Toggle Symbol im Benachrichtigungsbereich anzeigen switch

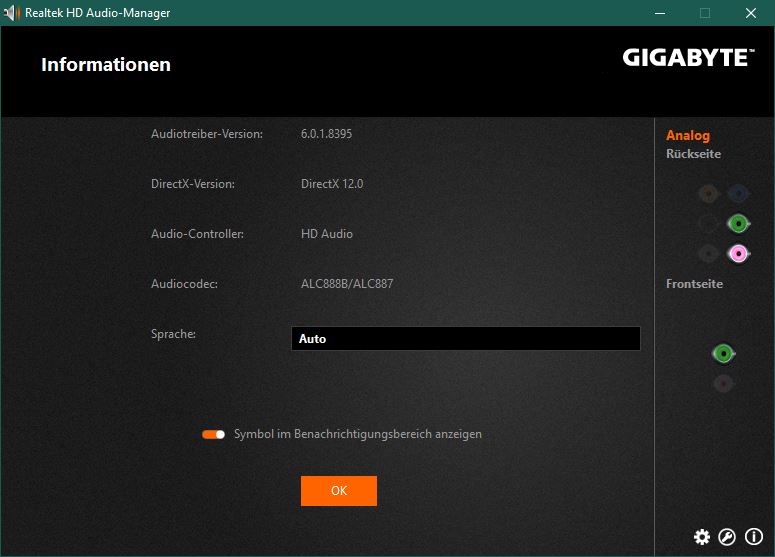coord(213,434)
